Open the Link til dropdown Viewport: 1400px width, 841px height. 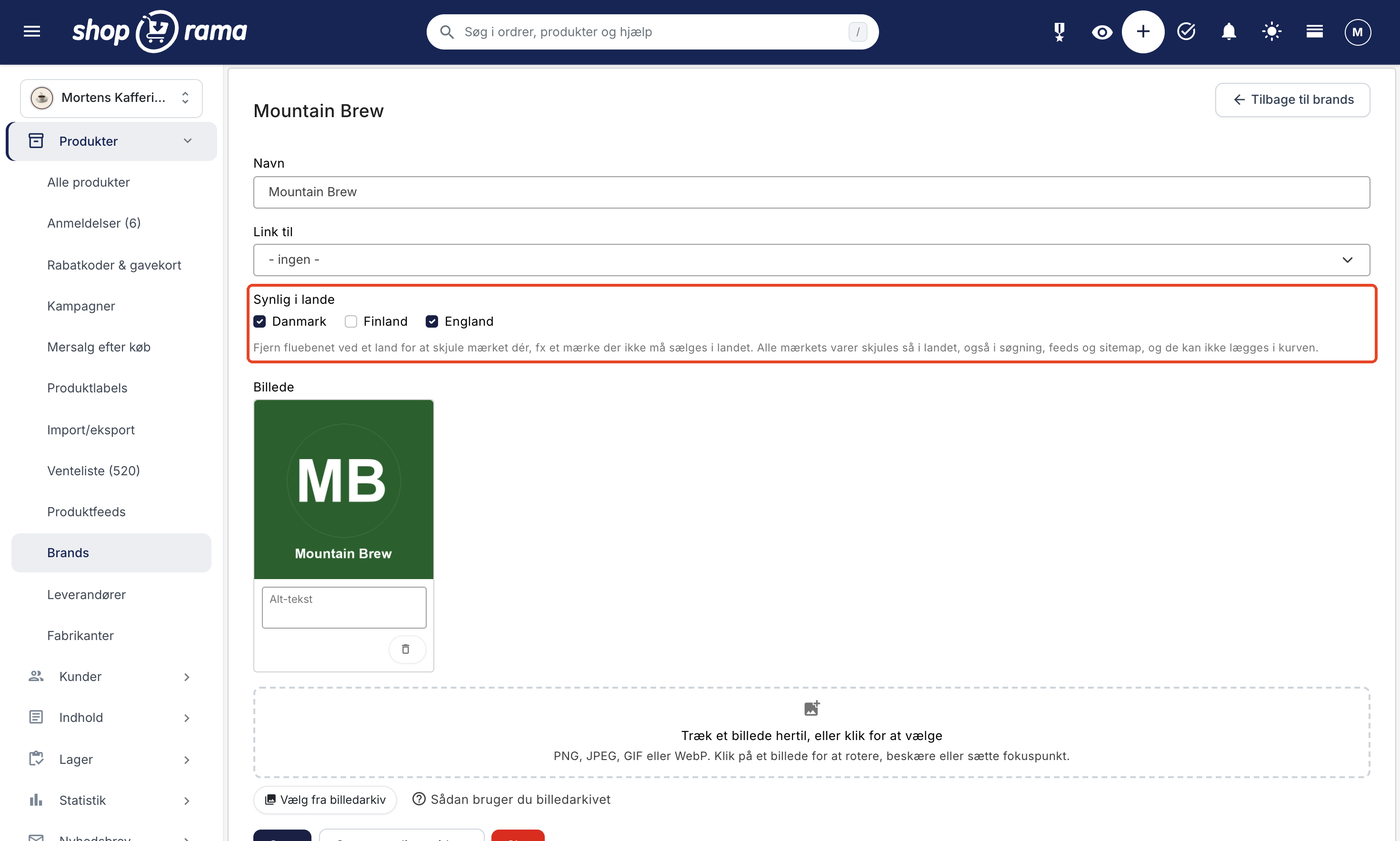pos(811,260)
